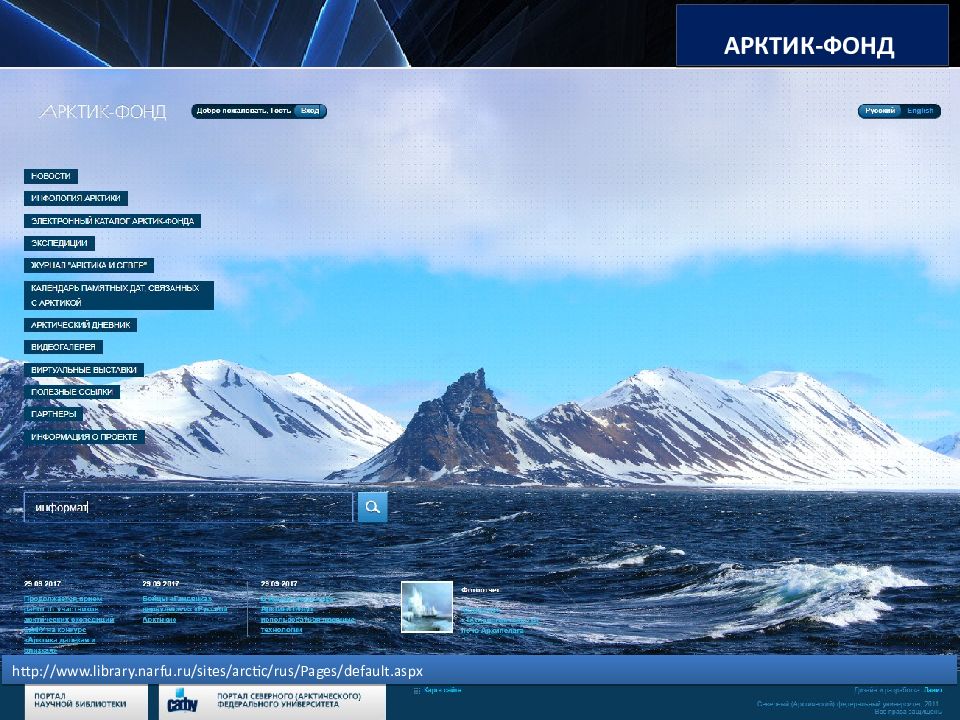Open the Новости menu item
This screenshot has width=960, height=720.
pos(51,176)
